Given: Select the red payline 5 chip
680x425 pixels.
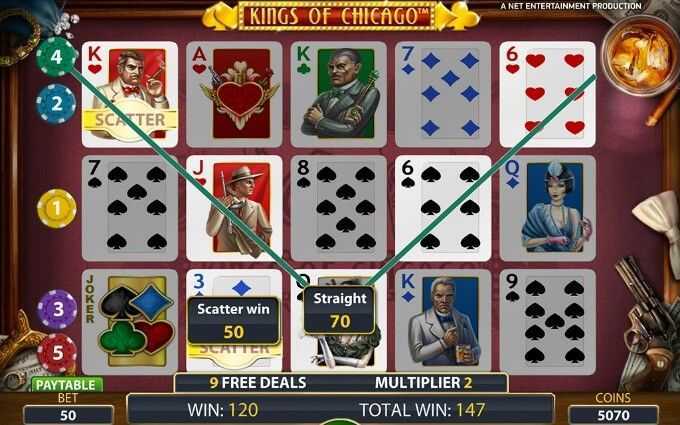Looking at the screenshot, I should coord(58,353).
